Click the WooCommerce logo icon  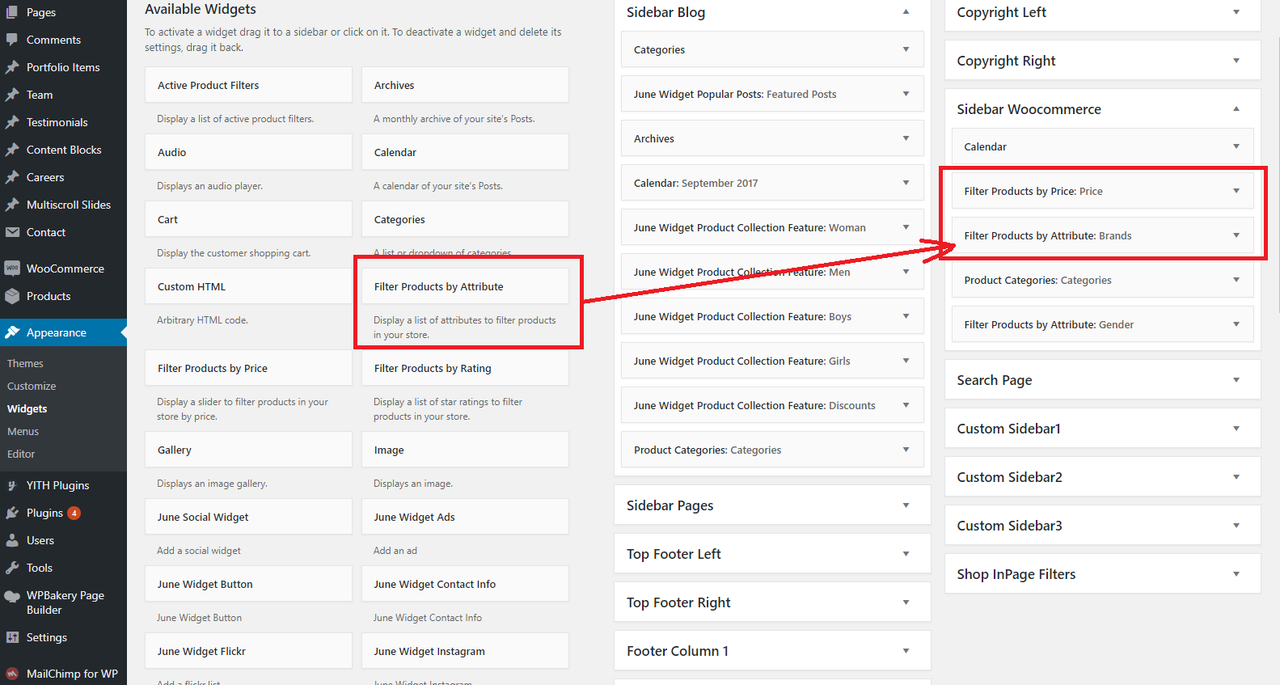point(12,268)
